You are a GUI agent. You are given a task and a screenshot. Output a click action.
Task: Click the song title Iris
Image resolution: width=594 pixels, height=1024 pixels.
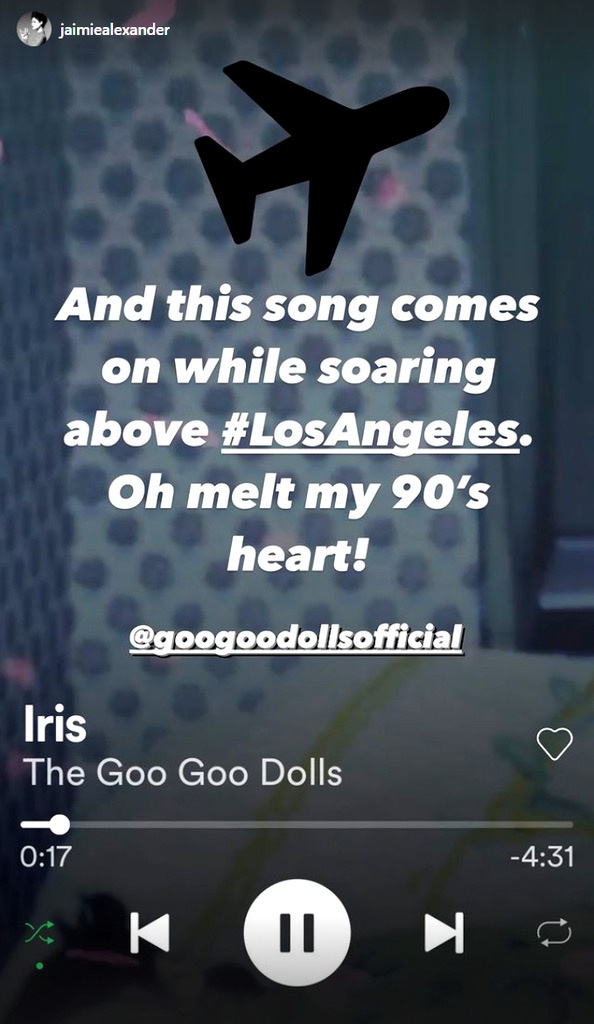coord(55,724)
